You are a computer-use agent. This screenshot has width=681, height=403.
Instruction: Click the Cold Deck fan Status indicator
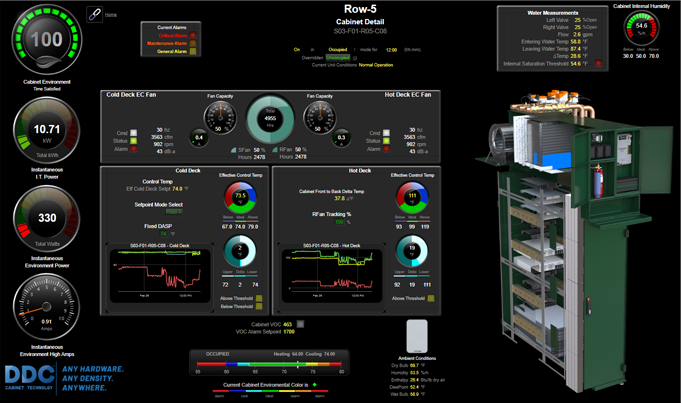[x=134, y=141]
